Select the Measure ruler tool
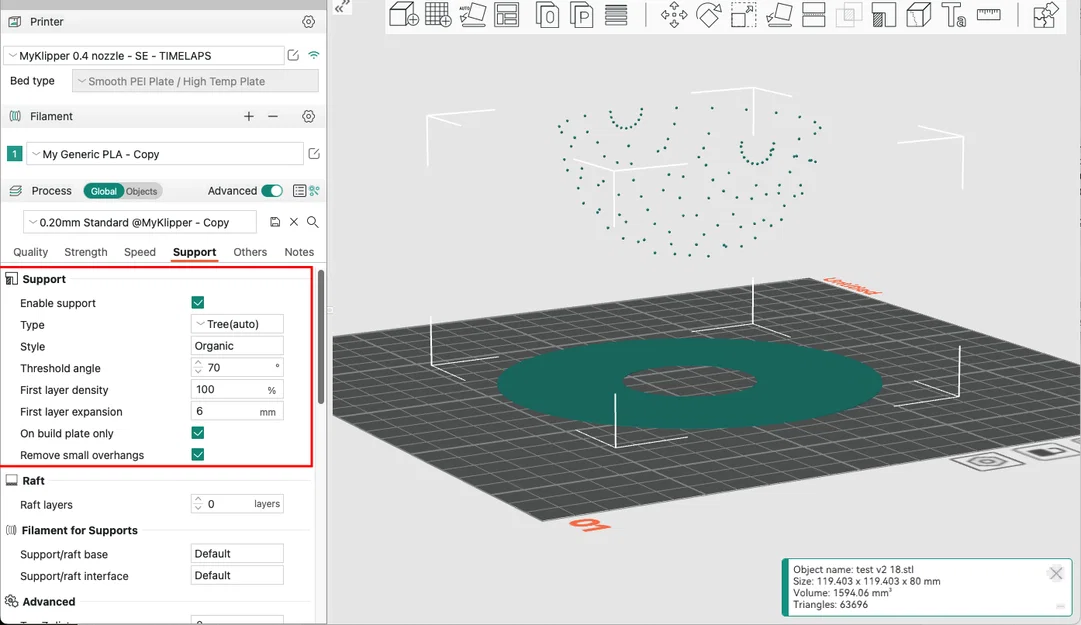The height and width of the screenshot is (625, 1081). 989,14
